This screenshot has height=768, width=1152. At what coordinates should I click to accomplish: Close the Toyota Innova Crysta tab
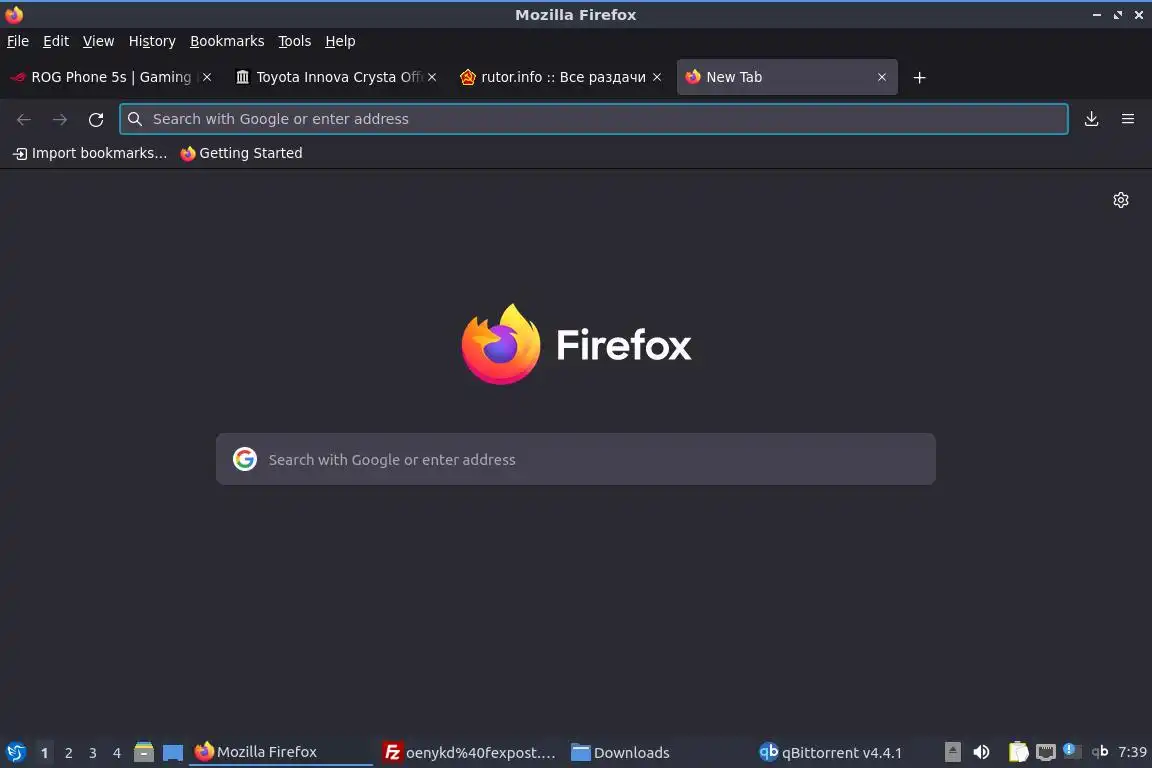pyautogui.click(x=432, y=77)
